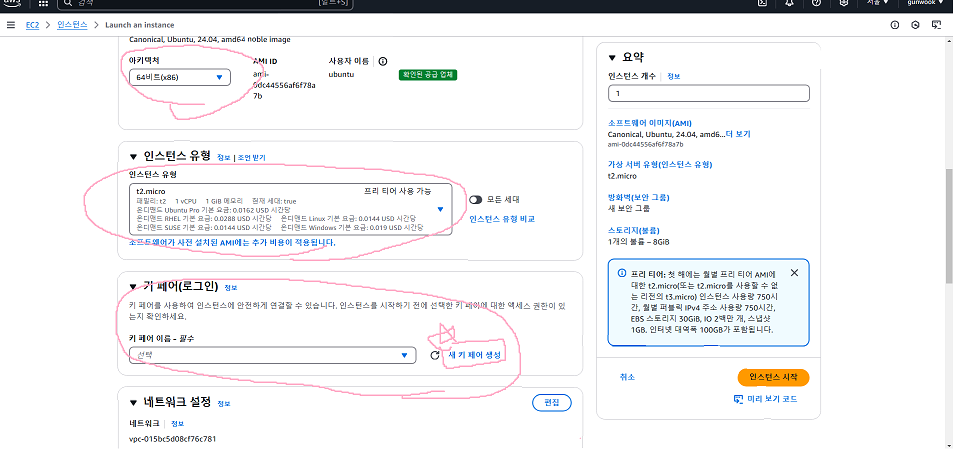Screen dimensions: 953x455
Task: Open the AWS services grid menu
Action: 44,3
